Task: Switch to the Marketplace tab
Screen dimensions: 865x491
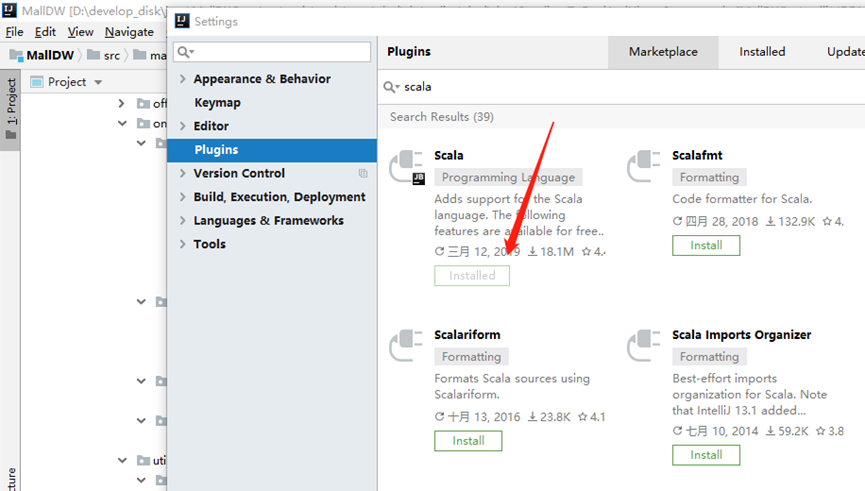Action: 663,52
